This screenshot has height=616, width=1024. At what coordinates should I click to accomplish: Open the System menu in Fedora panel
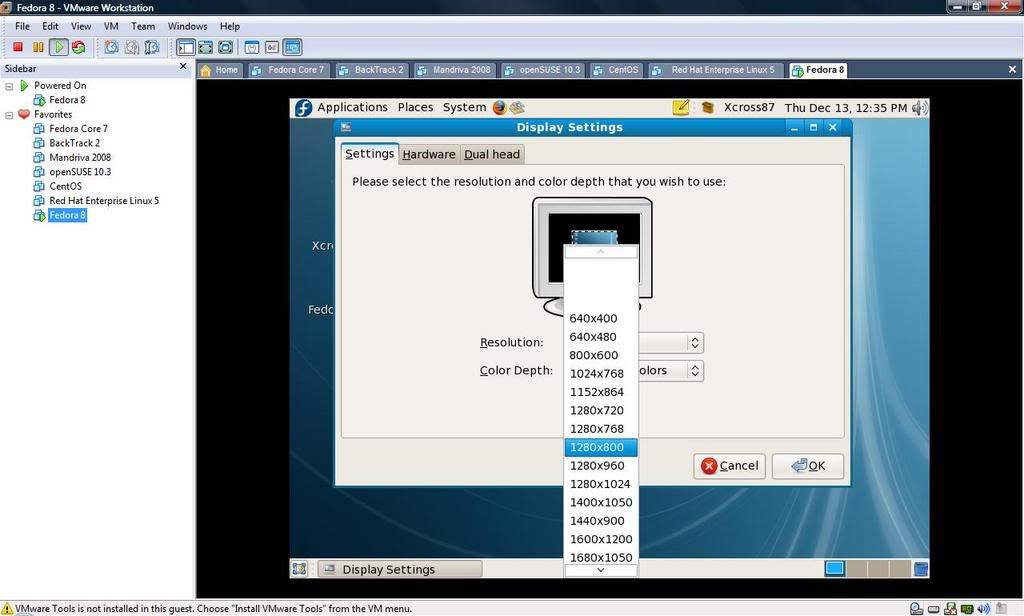coord(464,108)
